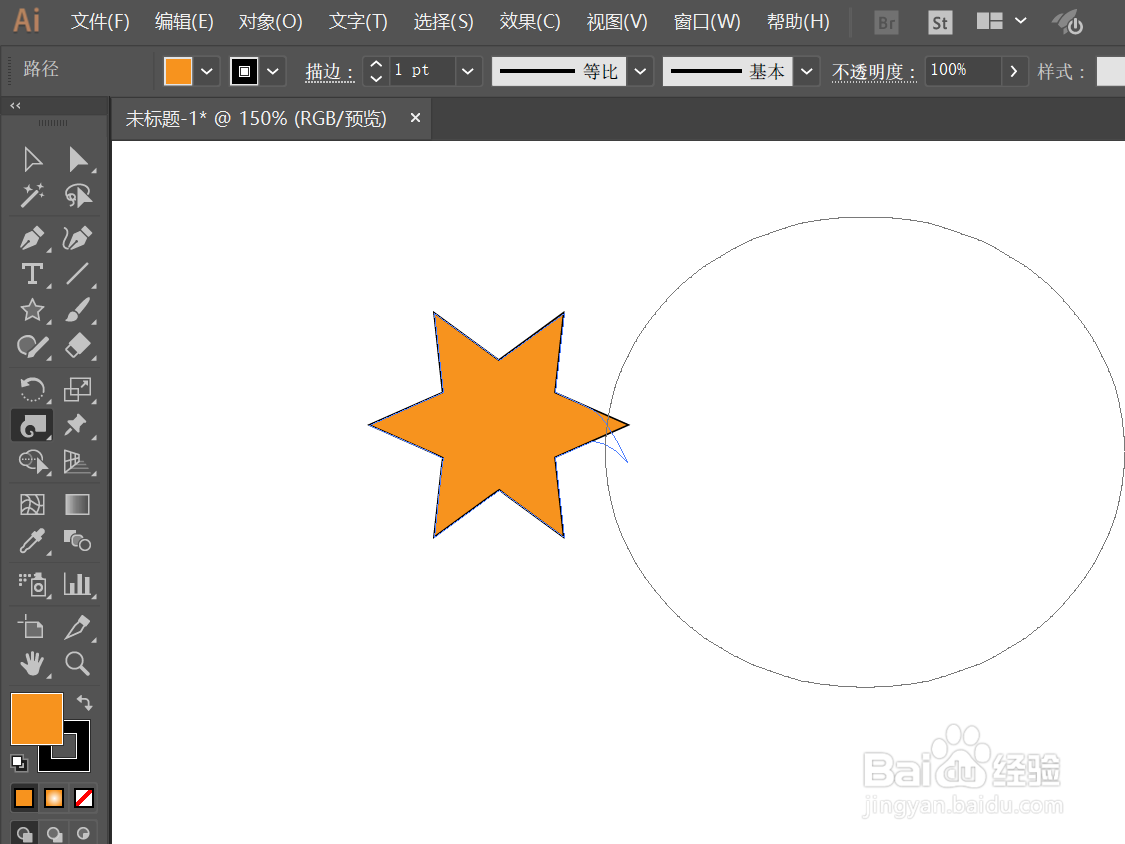1125x844 pixels.
Task: Activate the Line Segment tool
Action: pyautogui.click(x=77, y=274)
